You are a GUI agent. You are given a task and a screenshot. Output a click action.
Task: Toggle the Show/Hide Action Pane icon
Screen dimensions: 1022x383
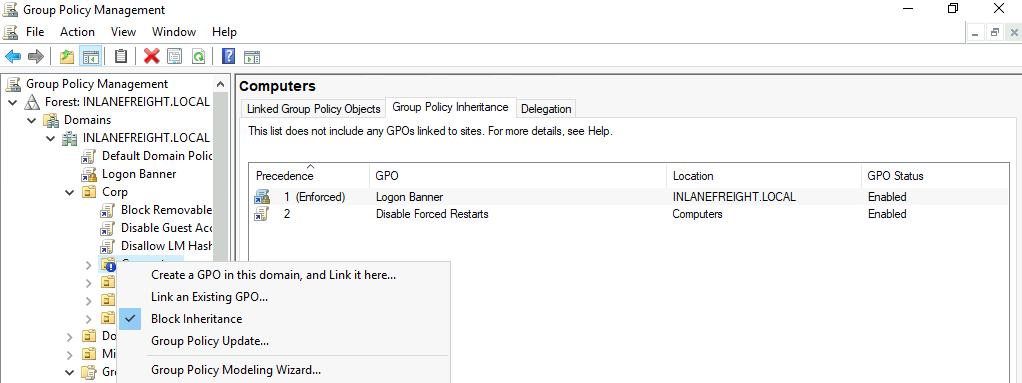(x=252, y=56)
